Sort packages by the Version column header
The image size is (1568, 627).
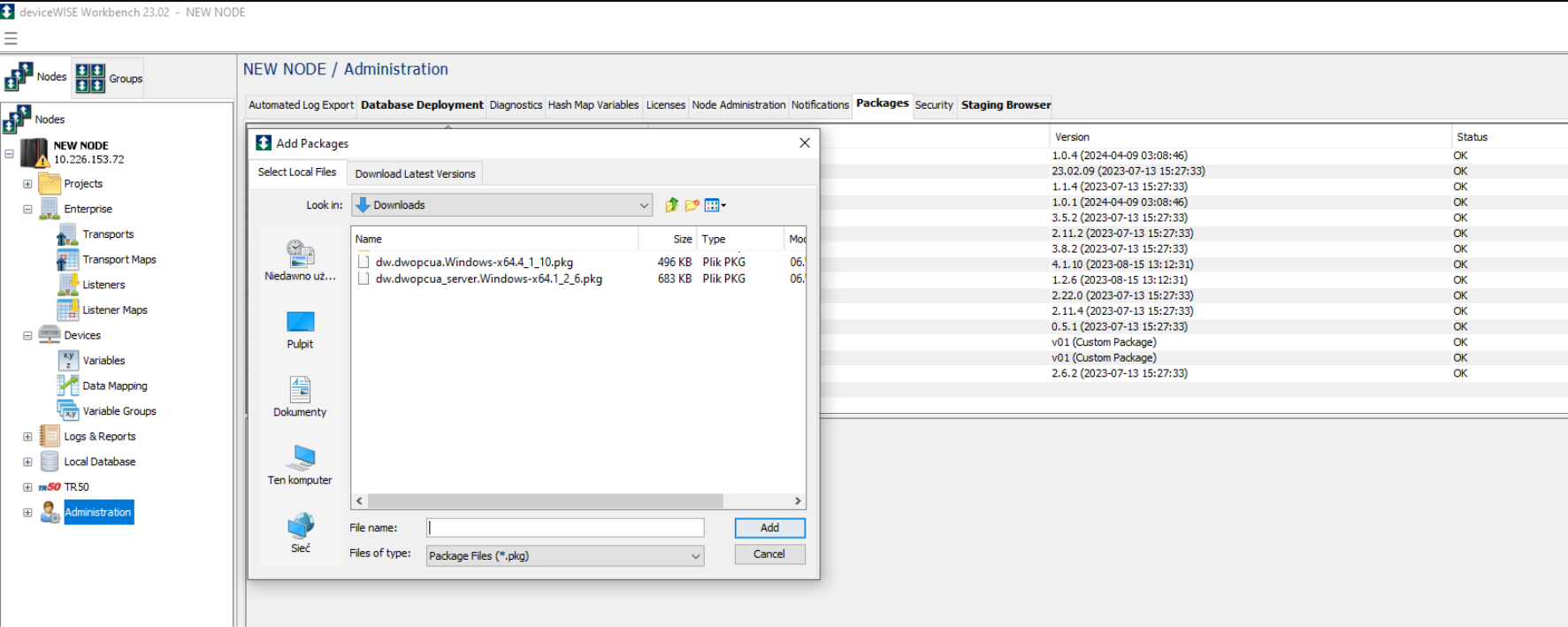tap(1249, 137)
